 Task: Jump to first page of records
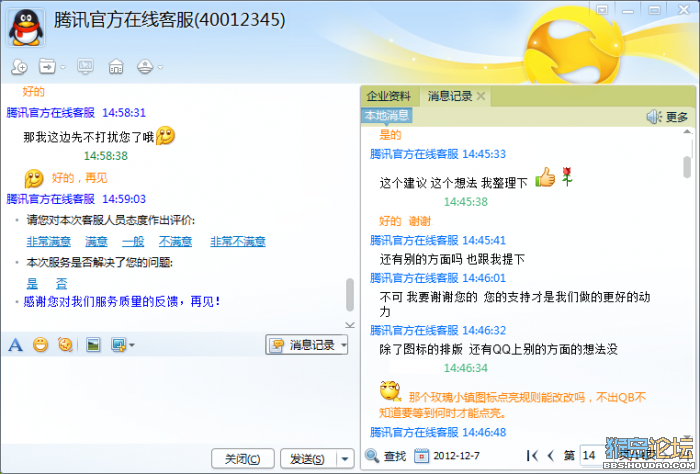tap(532, 456)
